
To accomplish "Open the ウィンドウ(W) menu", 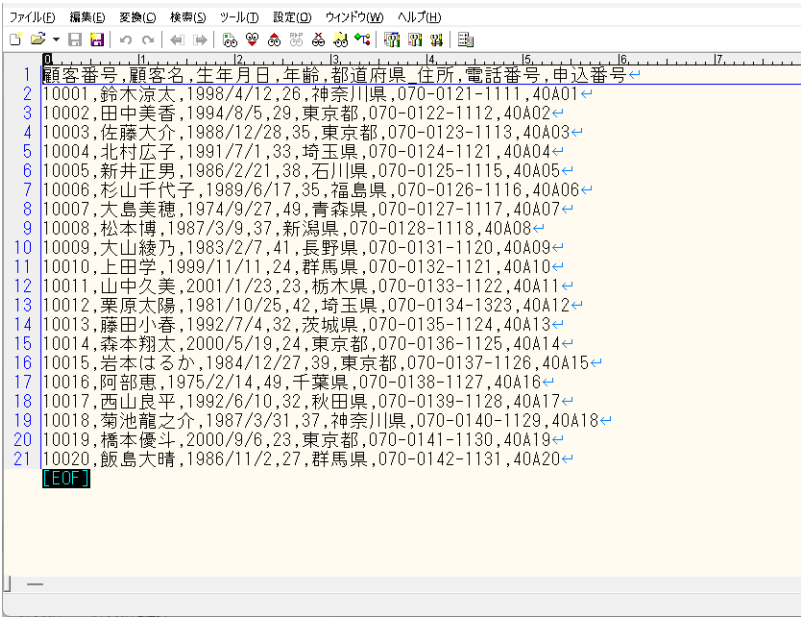I will coord(354,17).
